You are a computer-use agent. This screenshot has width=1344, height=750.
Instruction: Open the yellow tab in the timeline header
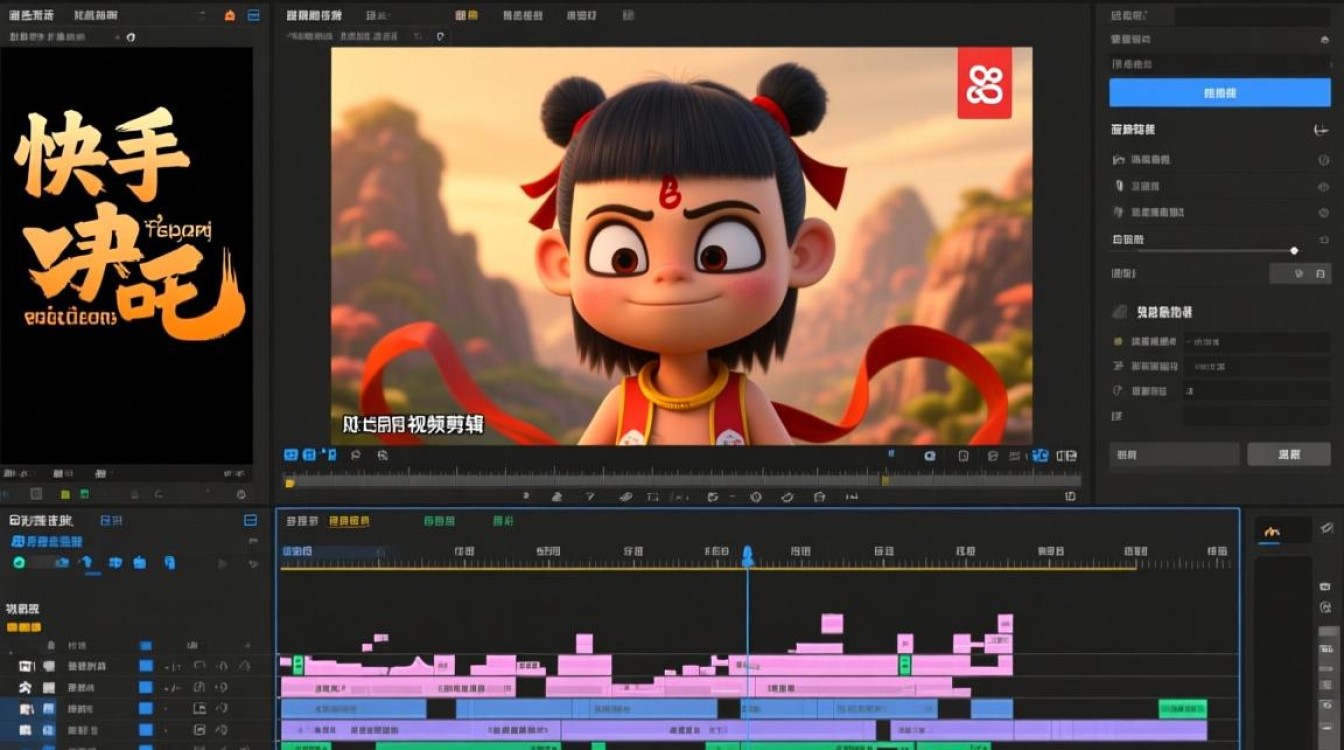(x=349, y=521)
